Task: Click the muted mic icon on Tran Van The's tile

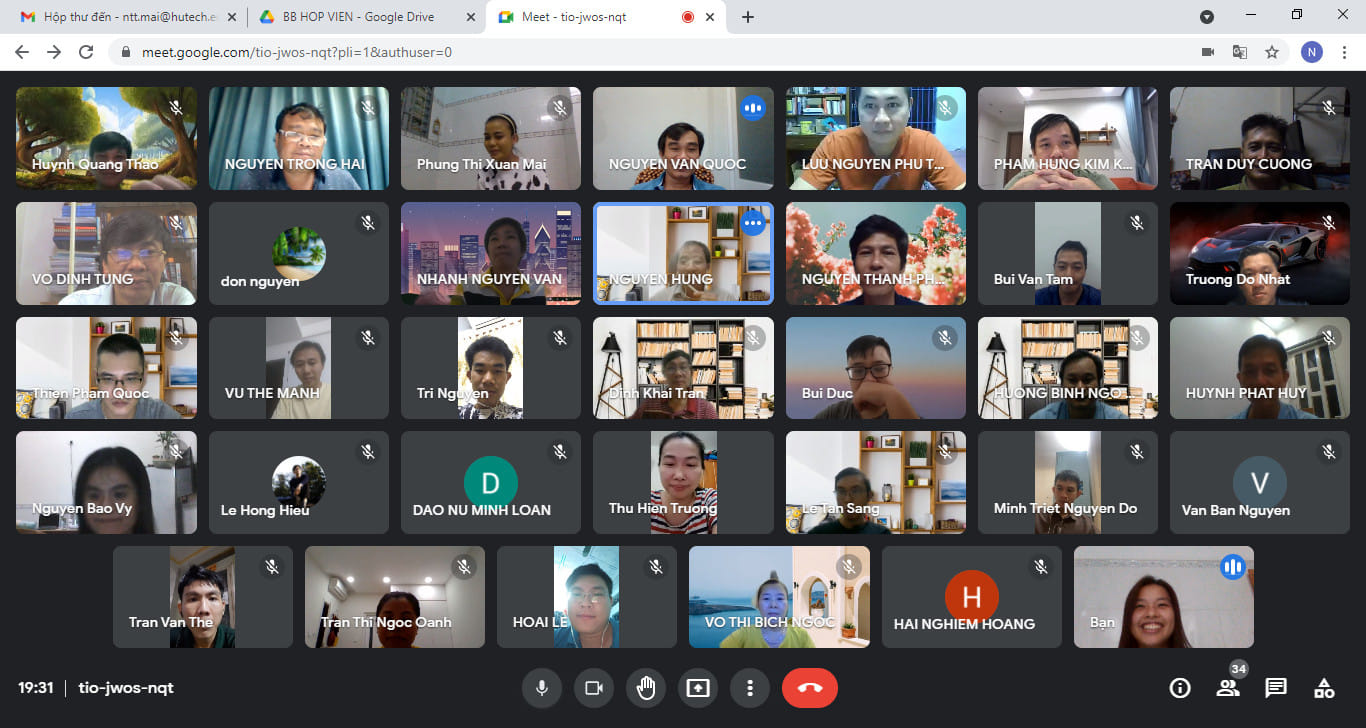Action: (x=272, y=567)
